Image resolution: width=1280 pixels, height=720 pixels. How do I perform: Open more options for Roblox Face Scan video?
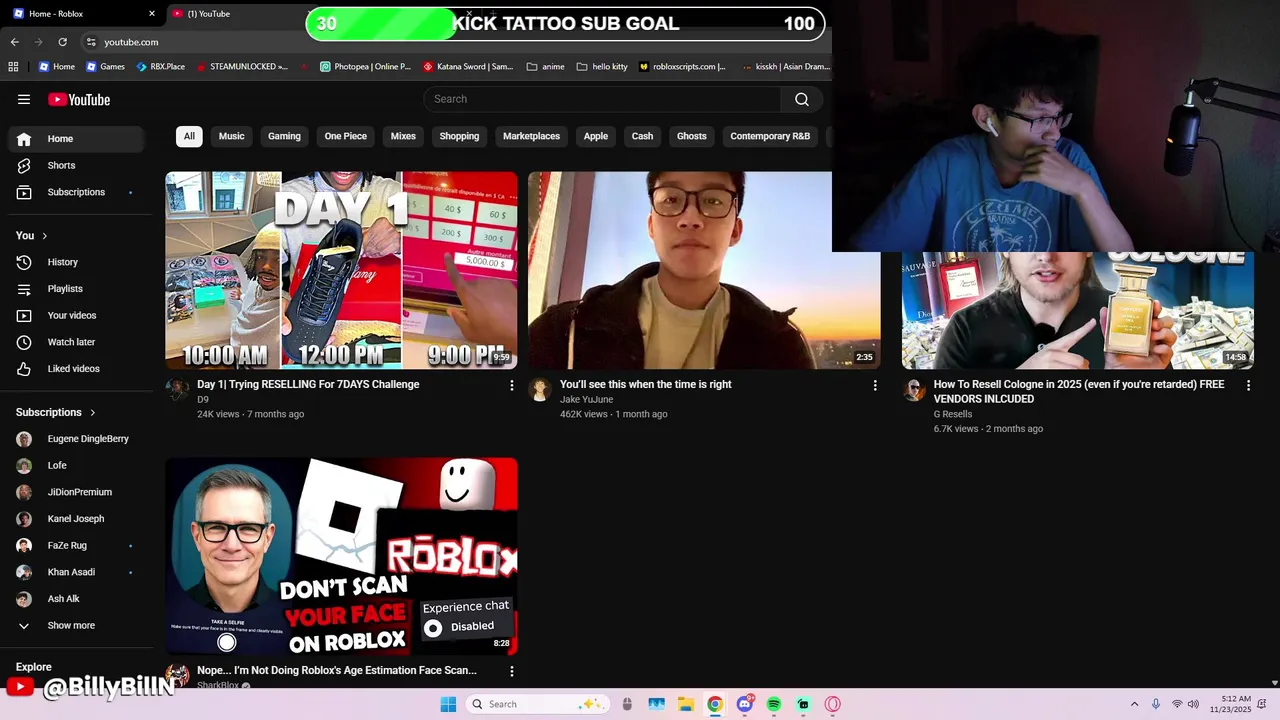pos(512,671)
